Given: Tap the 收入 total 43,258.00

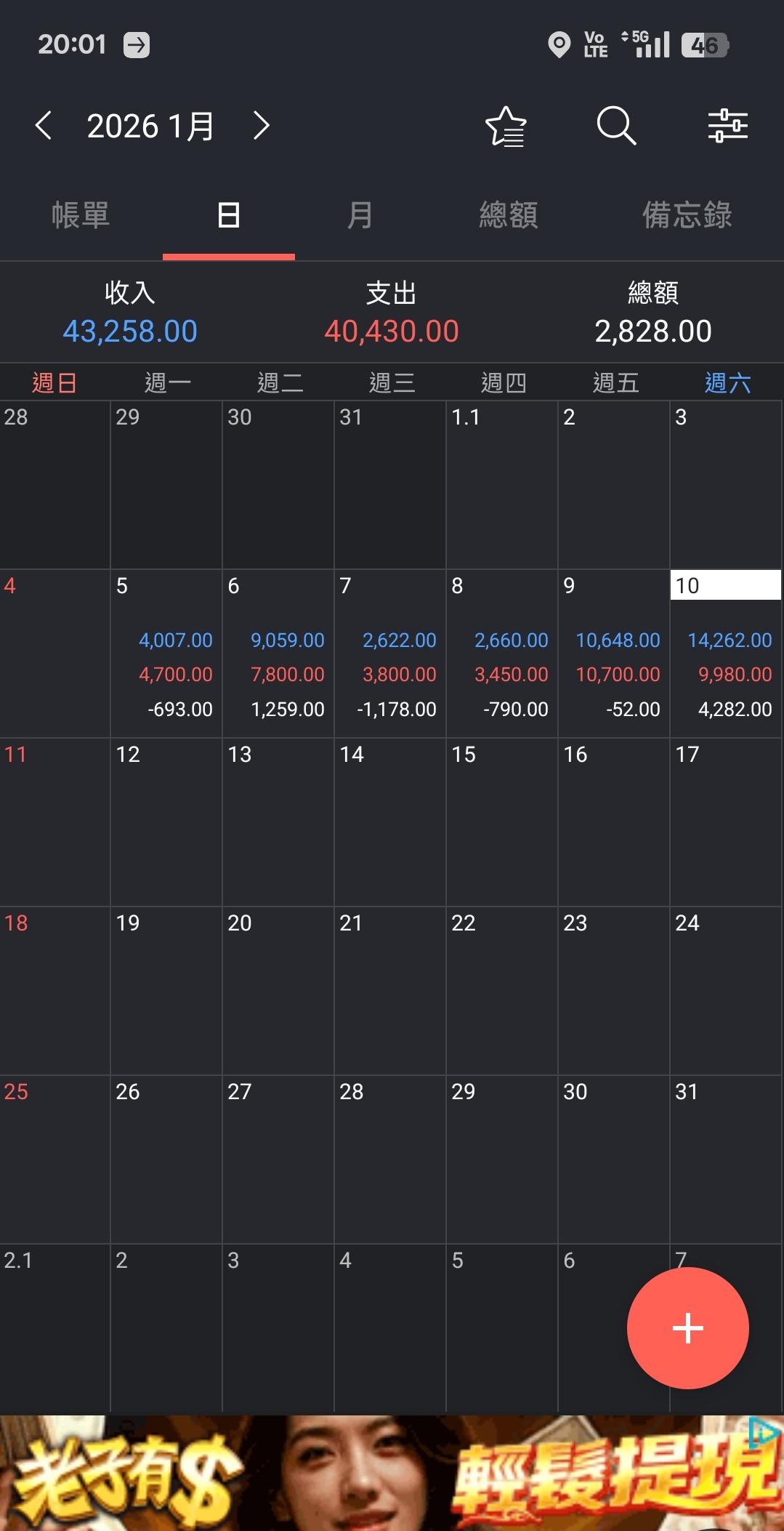Looking at the screenshot, I should pos(130,331).
